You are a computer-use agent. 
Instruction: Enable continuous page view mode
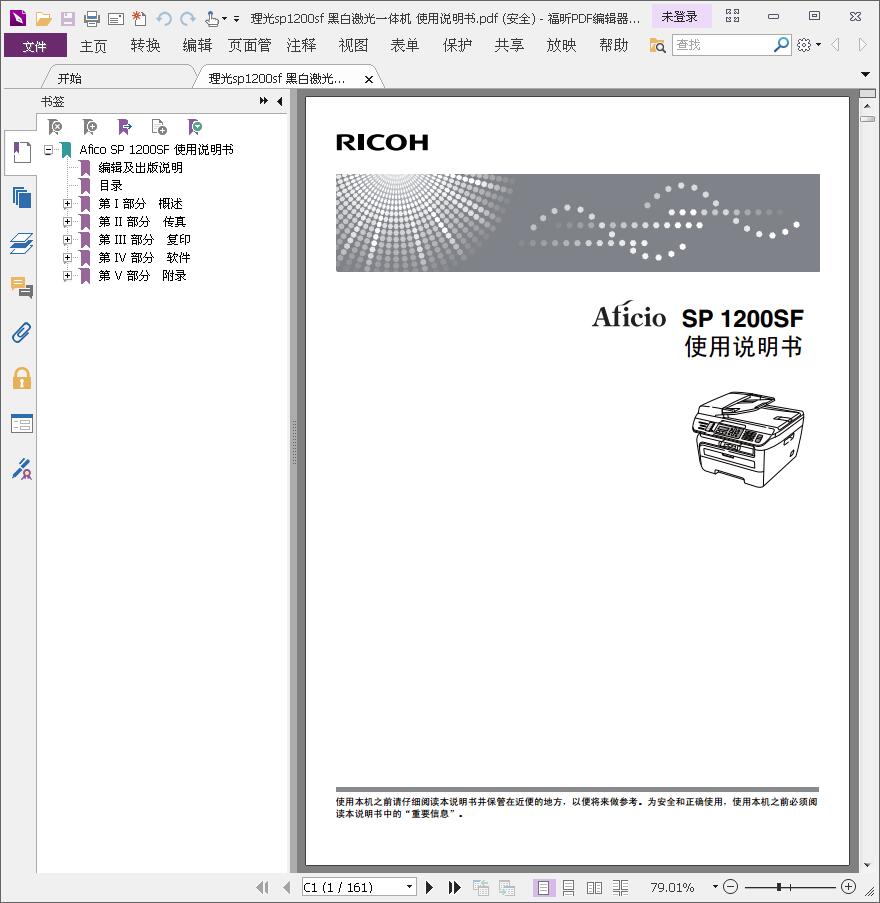coord(568,887)
